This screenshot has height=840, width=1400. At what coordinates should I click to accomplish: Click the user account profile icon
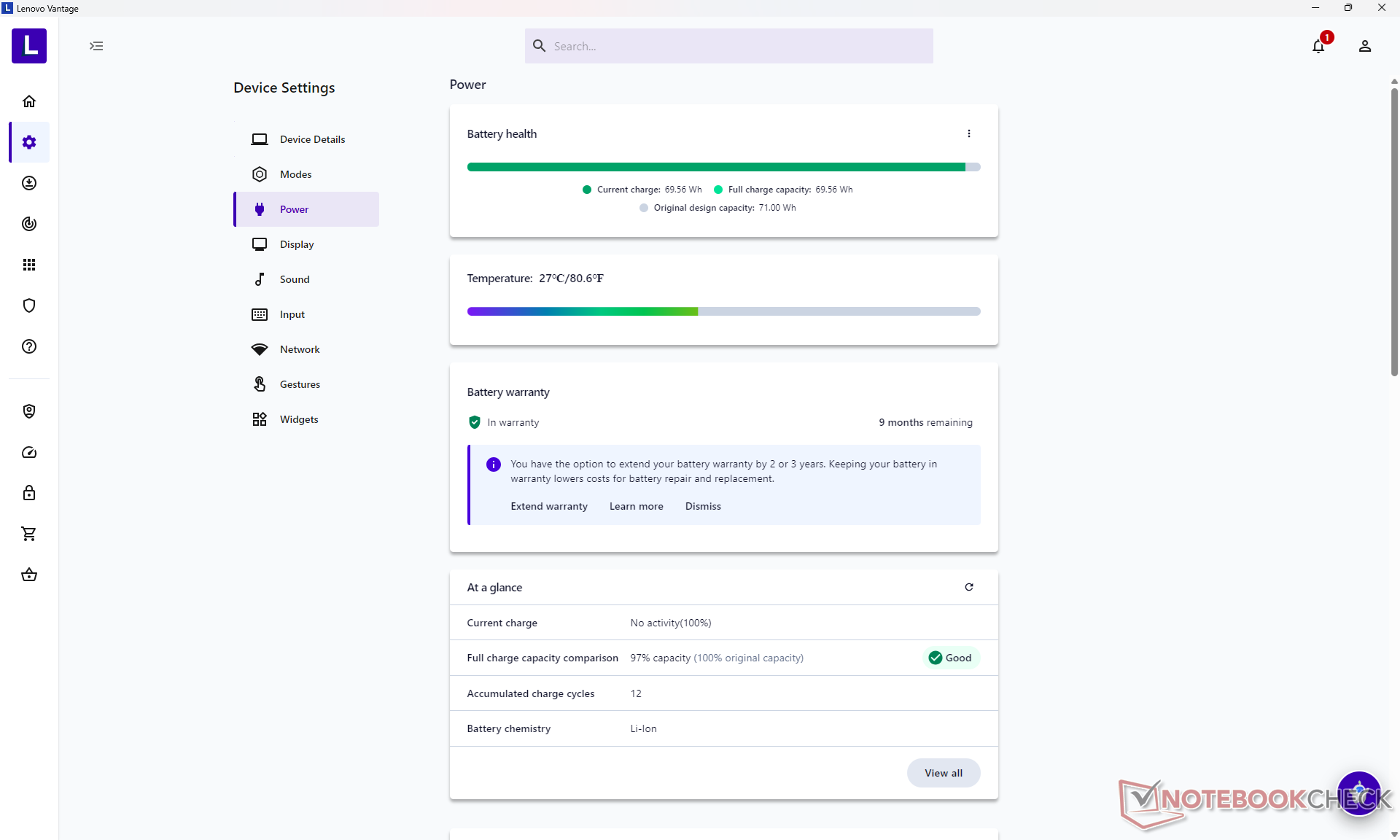pos(1364,47)
